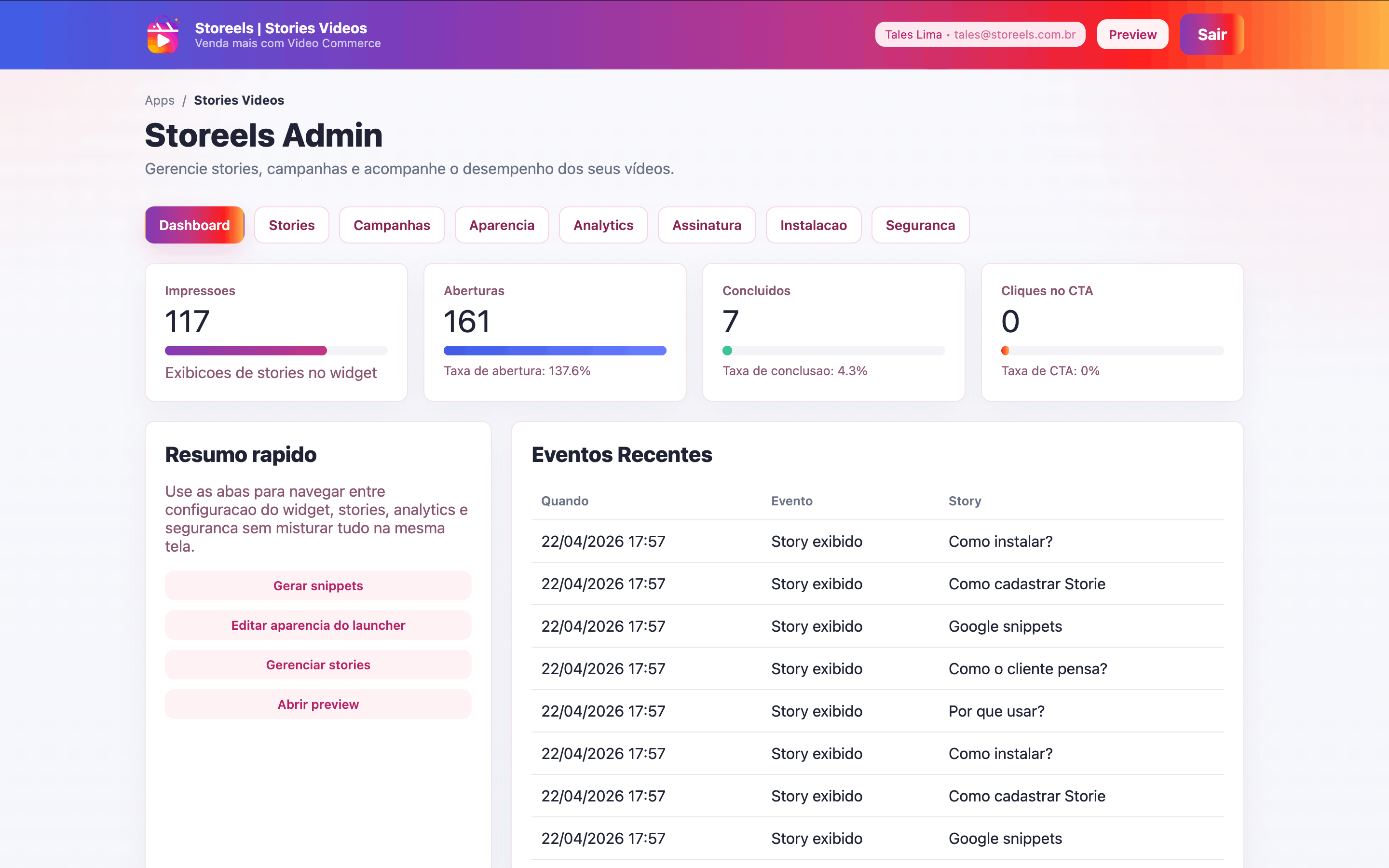Switch to the Campanhas tab
The height and width of the screenshot is (868, 1389).
click(392, 225)
